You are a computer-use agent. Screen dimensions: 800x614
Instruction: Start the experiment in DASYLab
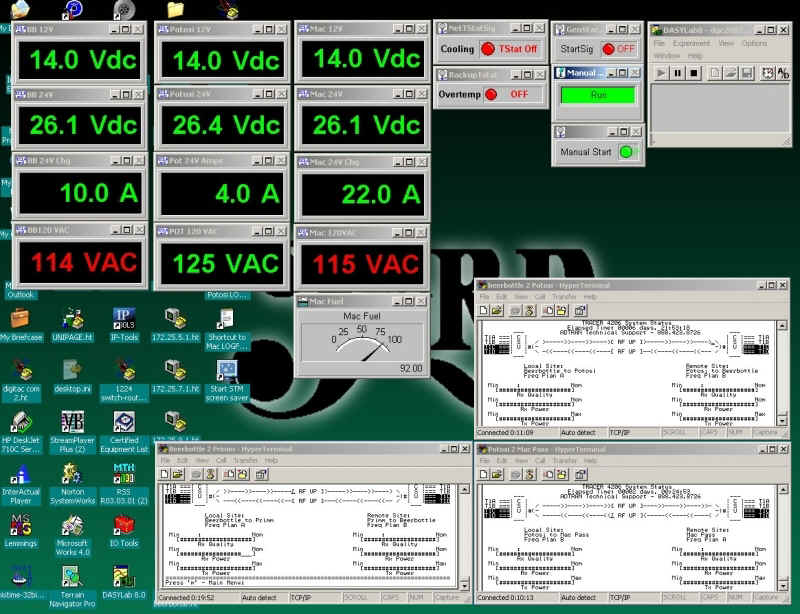660,73
